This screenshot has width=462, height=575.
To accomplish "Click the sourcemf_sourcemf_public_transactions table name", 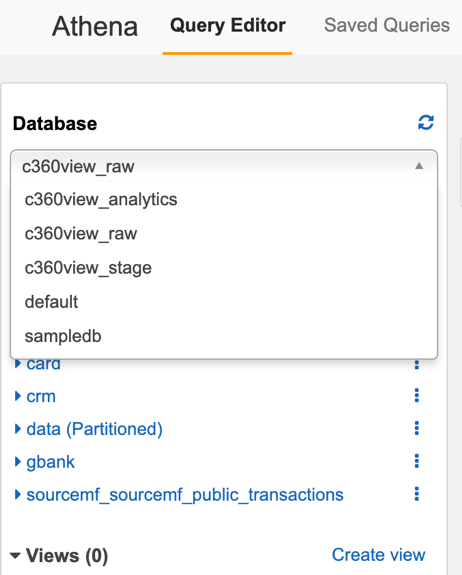I will pyautogui.click(x=185, y=495).
